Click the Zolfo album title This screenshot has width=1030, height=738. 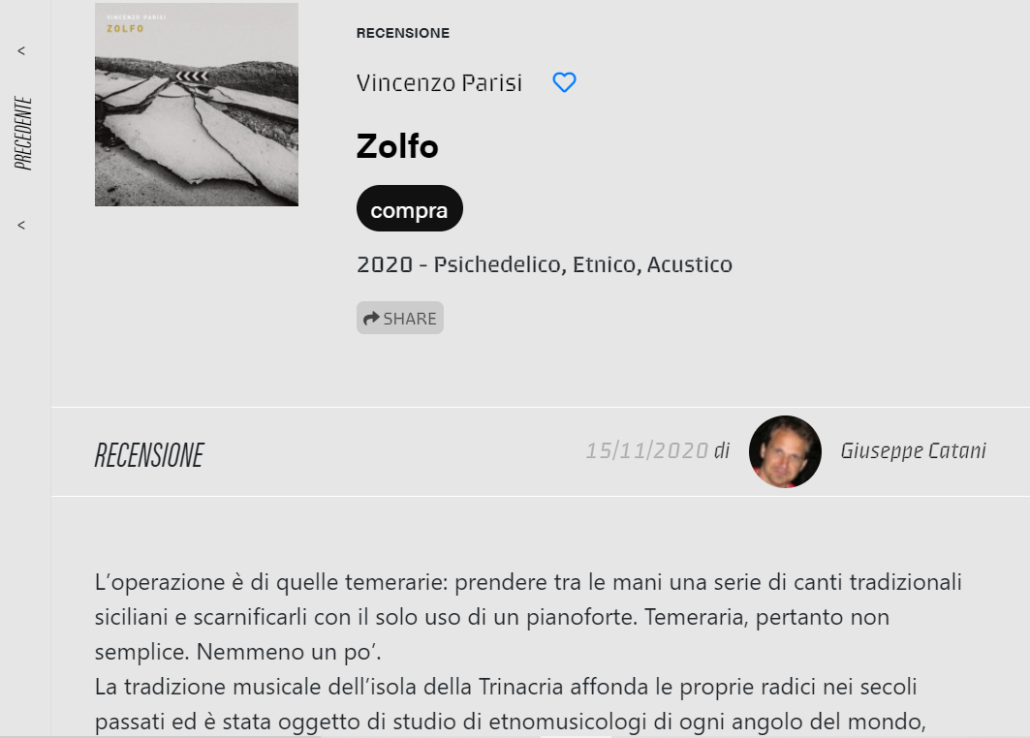pos(397,146)
